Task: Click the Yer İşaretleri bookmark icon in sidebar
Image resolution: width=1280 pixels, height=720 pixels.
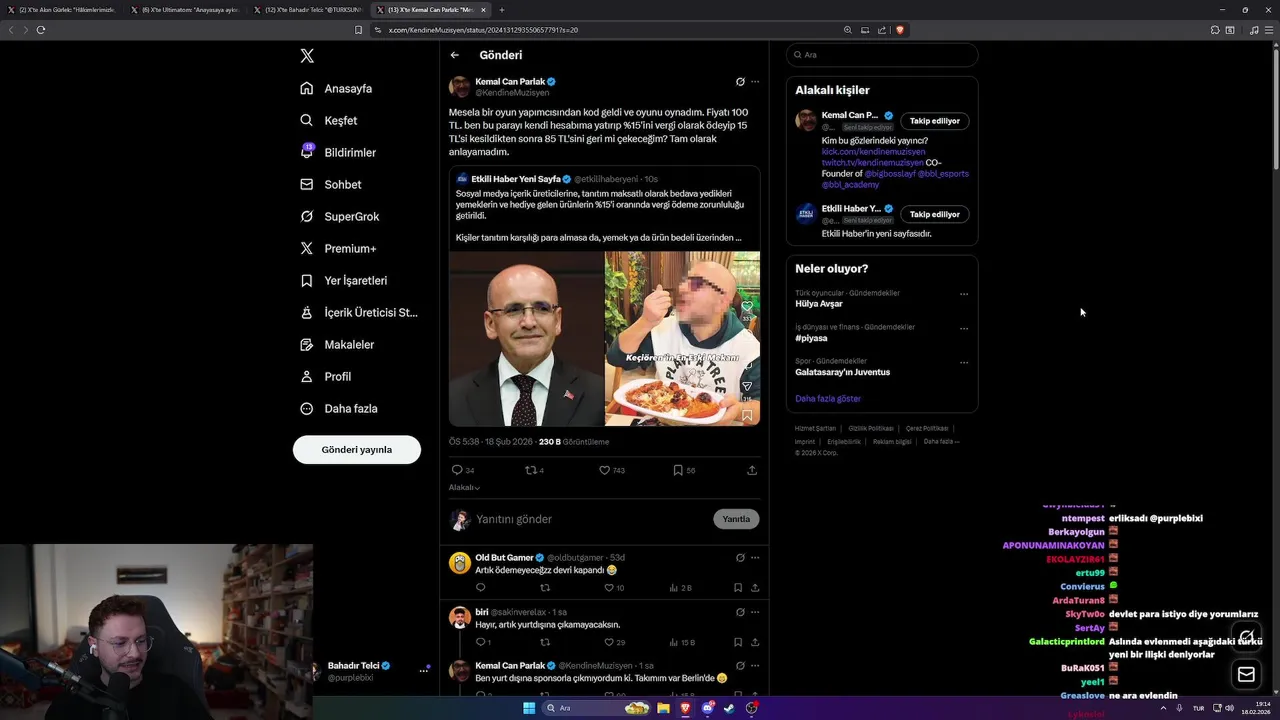Action: 307,280
